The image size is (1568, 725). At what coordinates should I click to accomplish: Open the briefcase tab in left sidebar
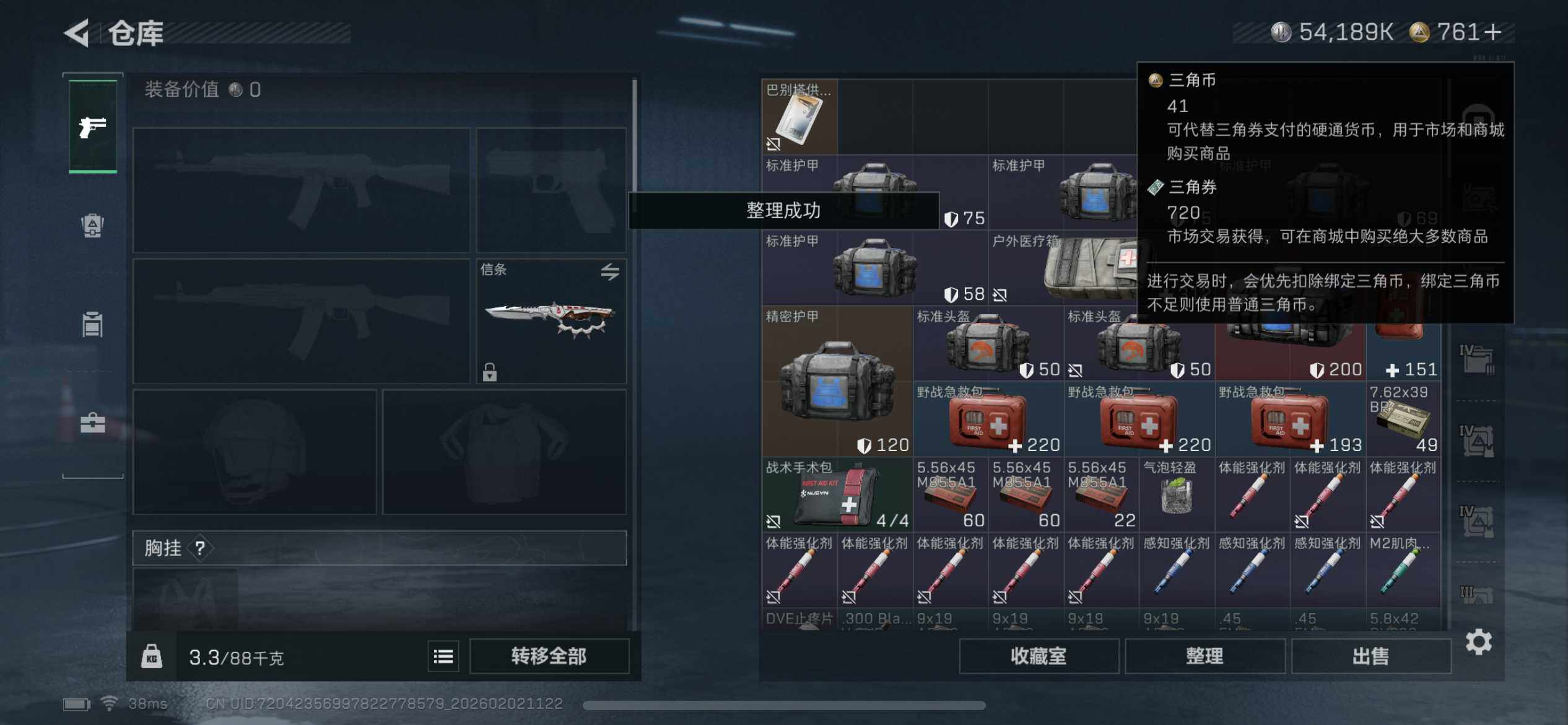coord(93,423)
